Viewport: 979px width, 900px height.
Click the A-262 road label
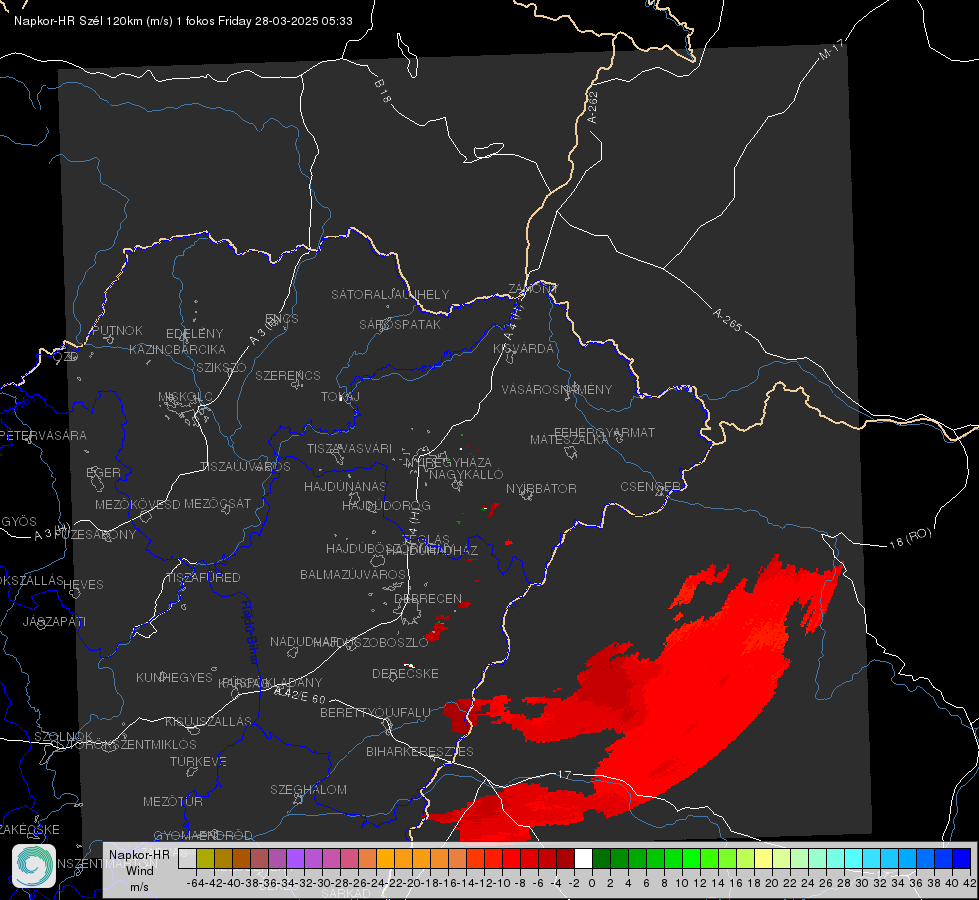593,107
